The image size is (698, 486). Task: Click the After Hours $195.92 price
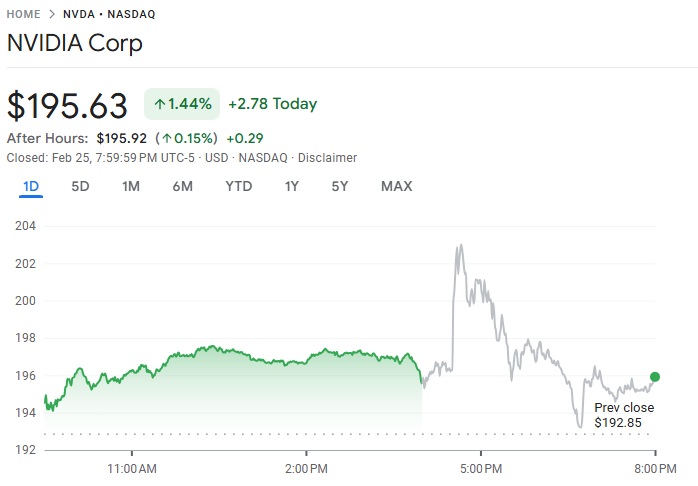120,138
